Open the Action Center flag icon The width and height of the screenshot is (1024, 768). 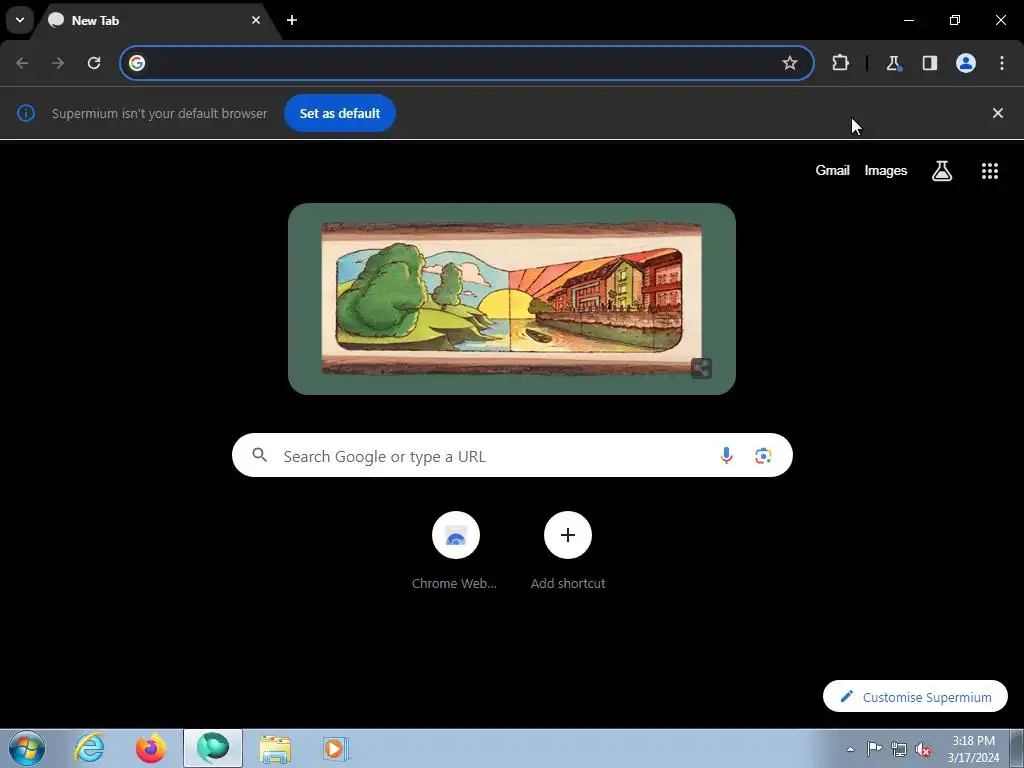click(874, 749)
